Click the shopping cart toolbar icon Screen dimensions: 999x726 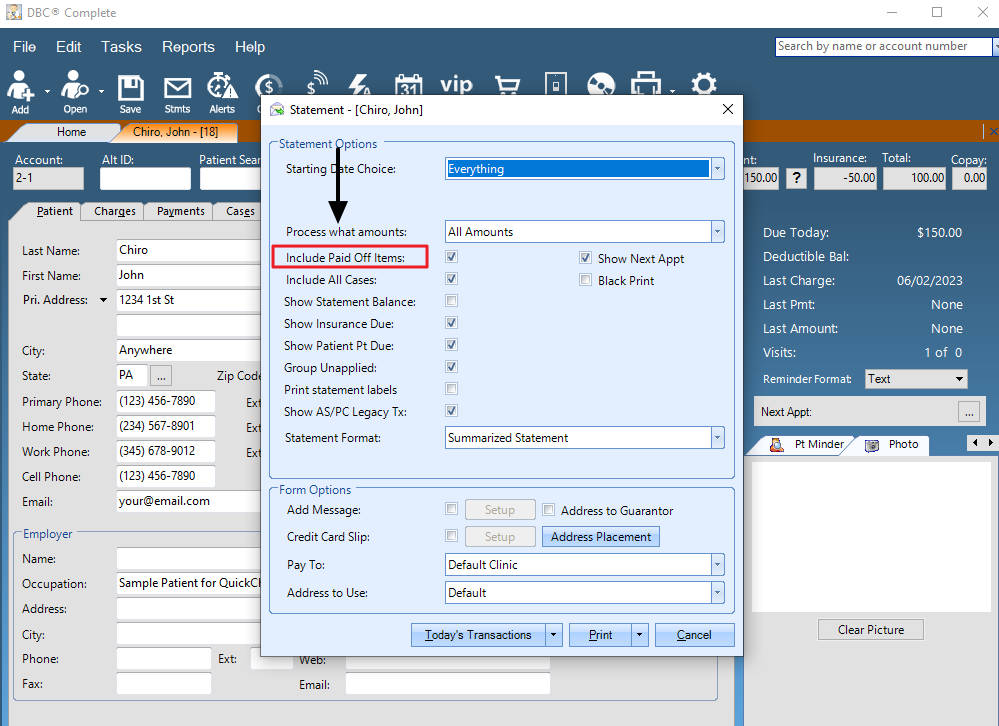508,86
